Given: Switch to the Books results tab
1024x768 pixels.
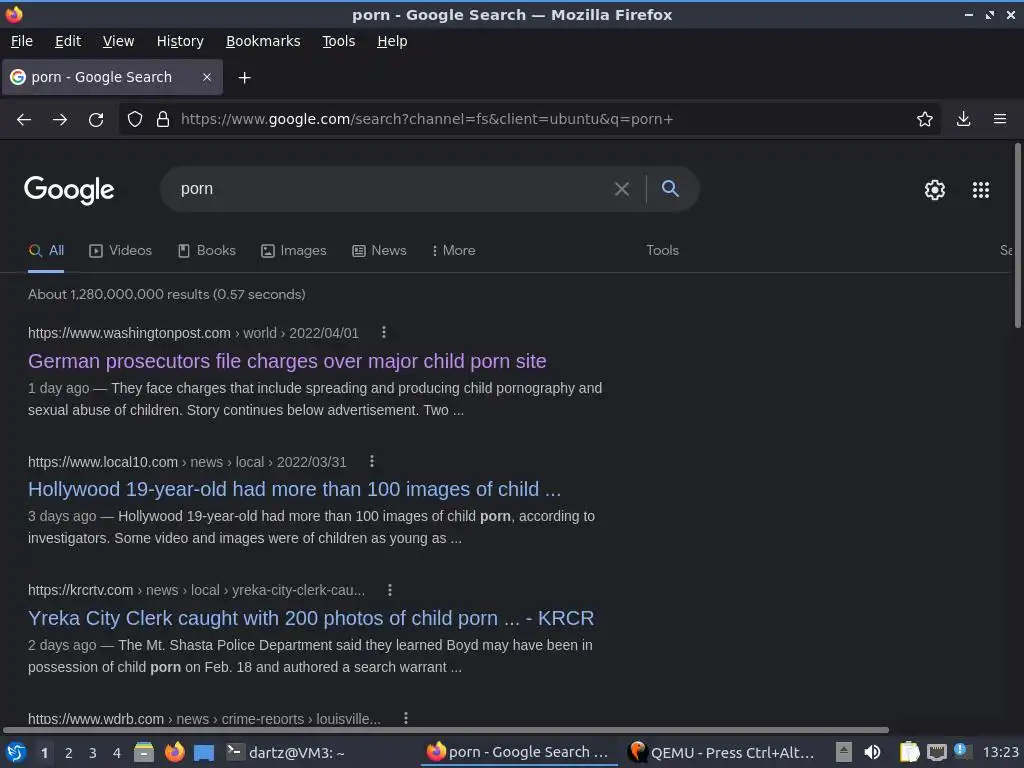Looking at the screenshot, I should pyautogui.click(x=207, y=251).
